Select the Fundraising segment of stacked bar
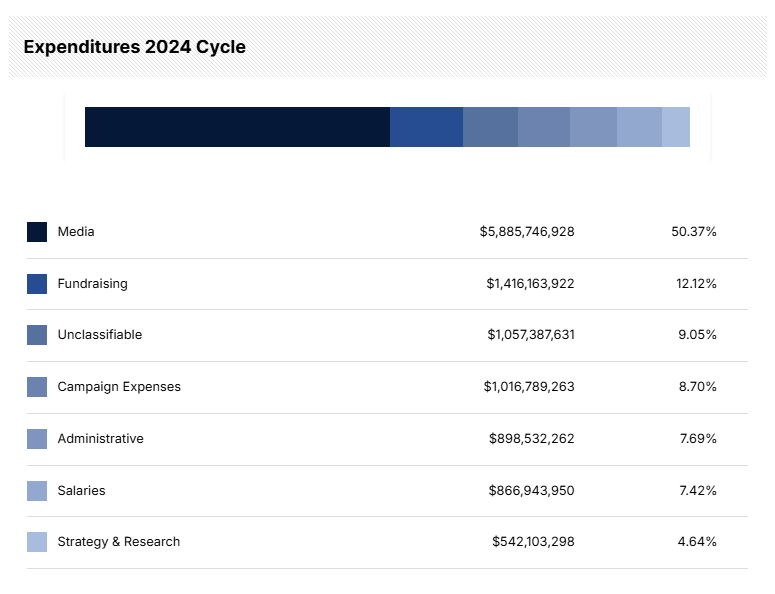 pos(426,127)
